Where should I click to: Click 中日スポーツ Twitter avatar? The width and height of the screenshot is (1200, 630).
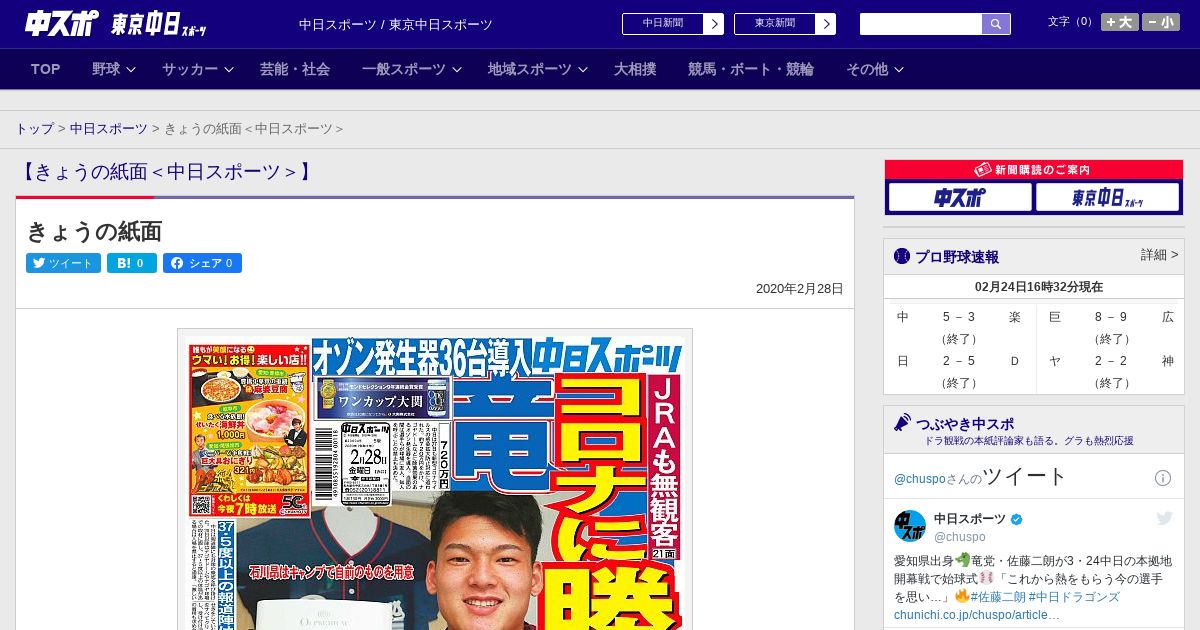coord(910,526)
